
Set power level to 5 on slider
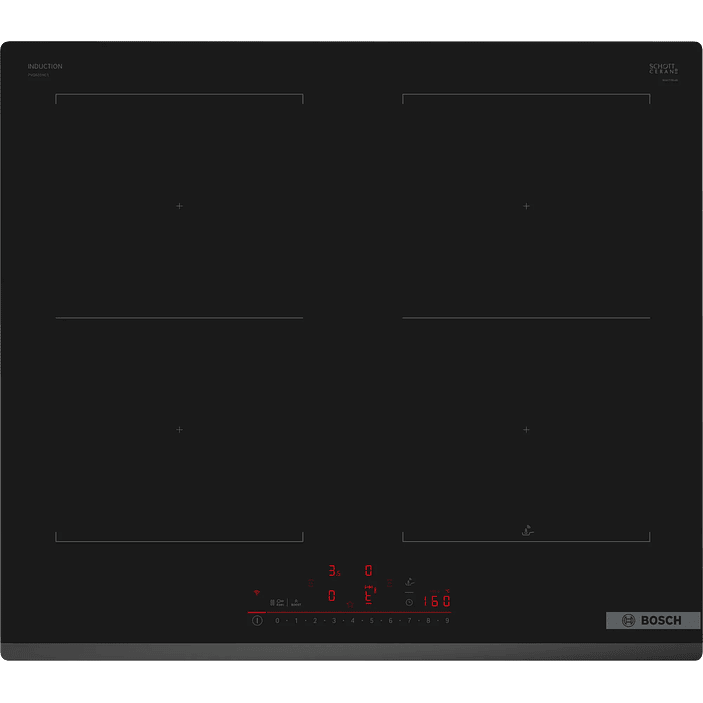[x=371, y=621]
